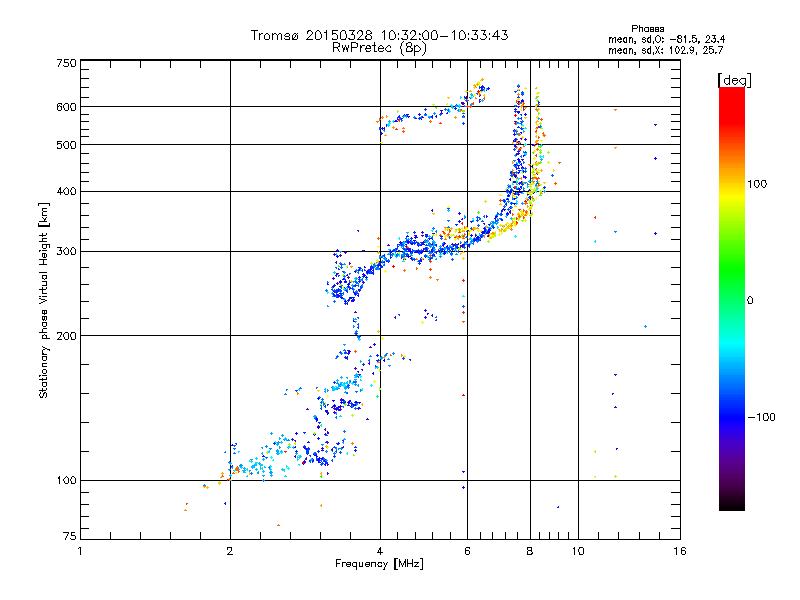Screen dimensions: 800x600
Task: Click the y-axis tick label '500'
Action: pos(66,145)
